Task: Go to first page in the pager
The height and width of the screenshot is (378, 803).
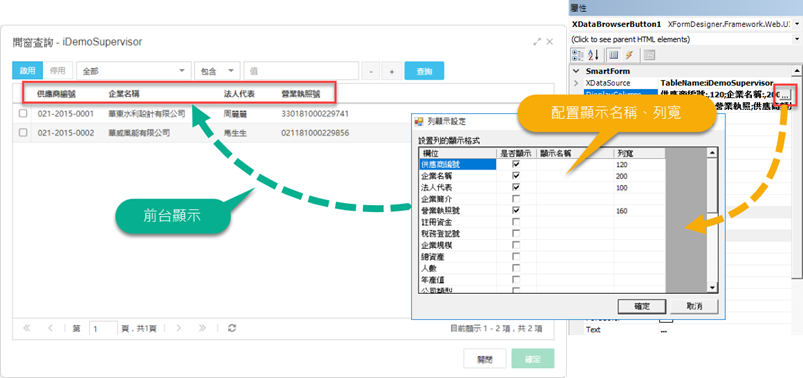Action: (x=27, y=328)
